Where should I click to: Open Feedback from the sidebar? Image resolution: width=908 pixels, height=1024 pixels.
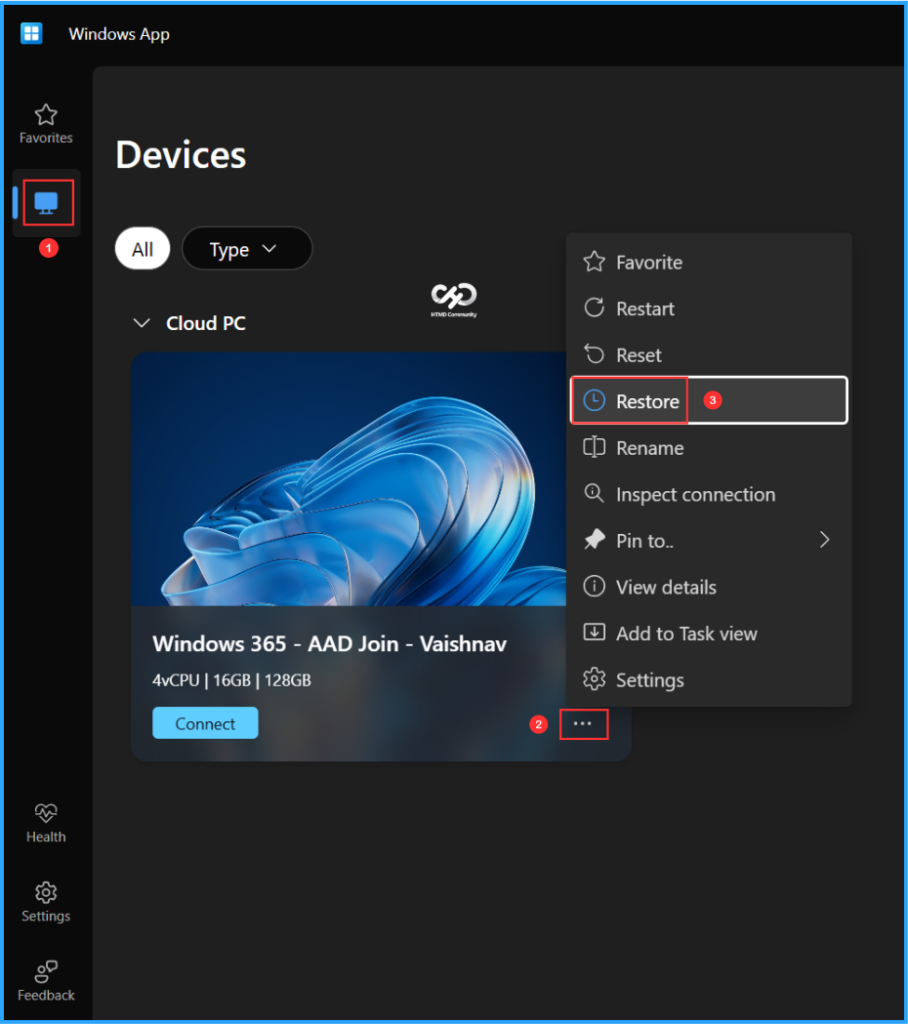click(x=45, y=978)
